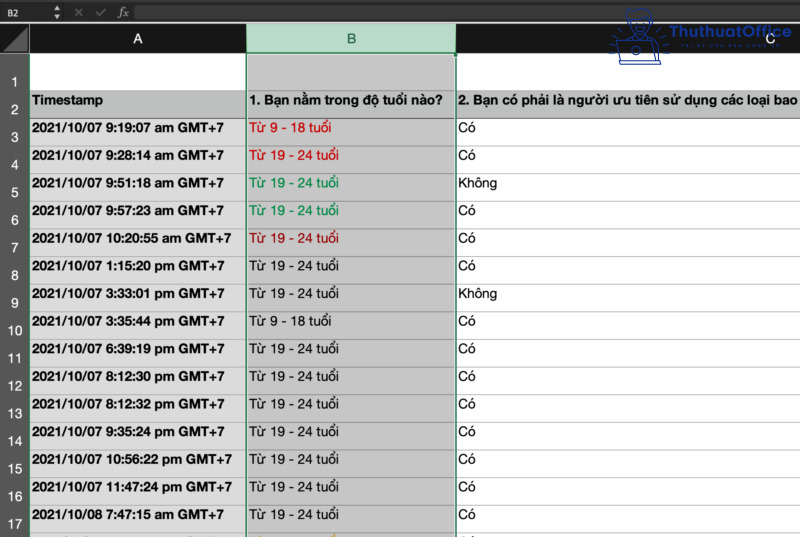This screenshot has width=800, height=537.
Task: Select timestamp 2021/10/07 10:56:22 pm GMT+7
Action: (138, 464)
